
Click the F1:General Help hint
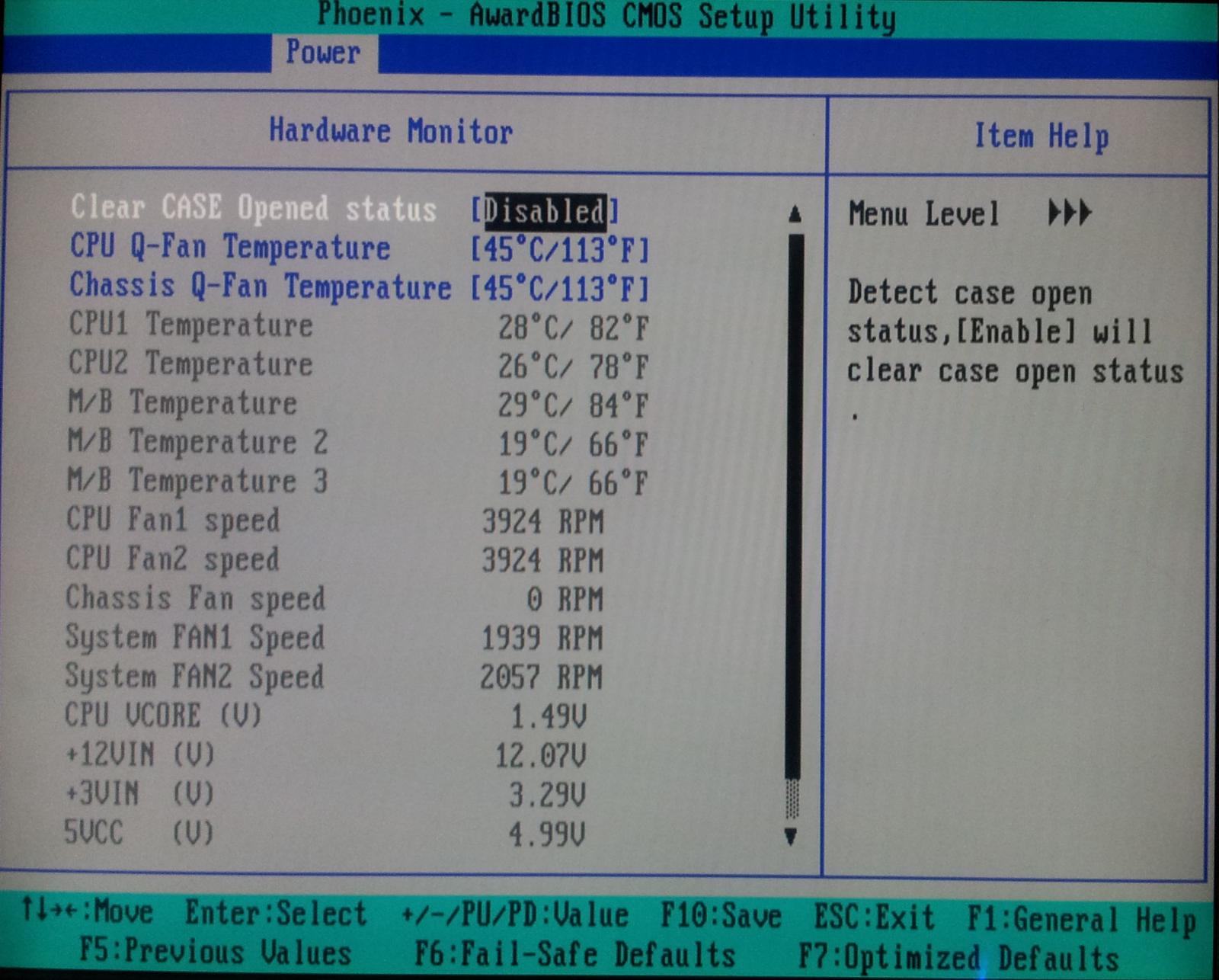click(1081, 920)
